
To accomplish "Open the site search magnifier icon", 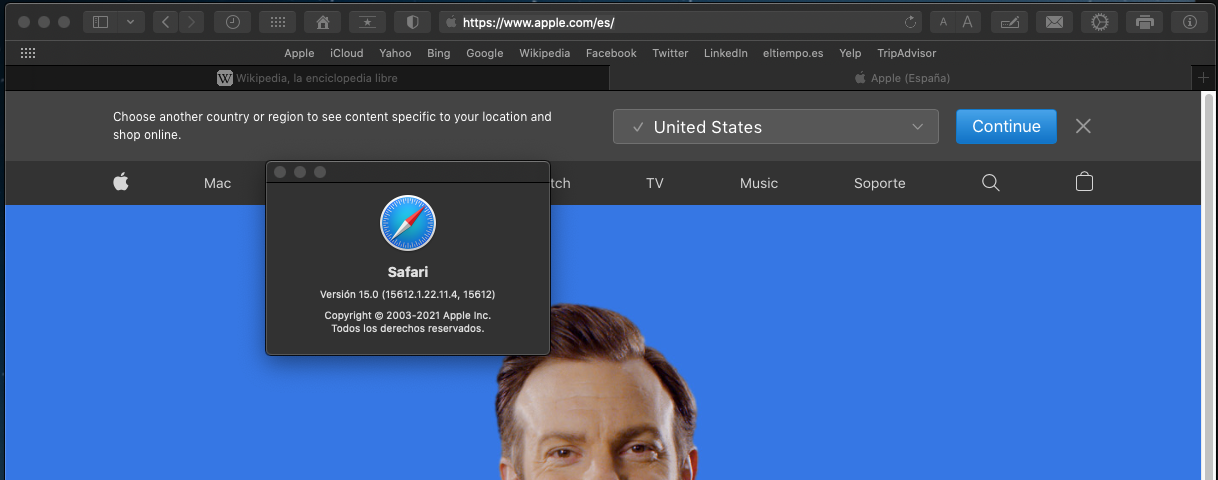I will (991, 183).
